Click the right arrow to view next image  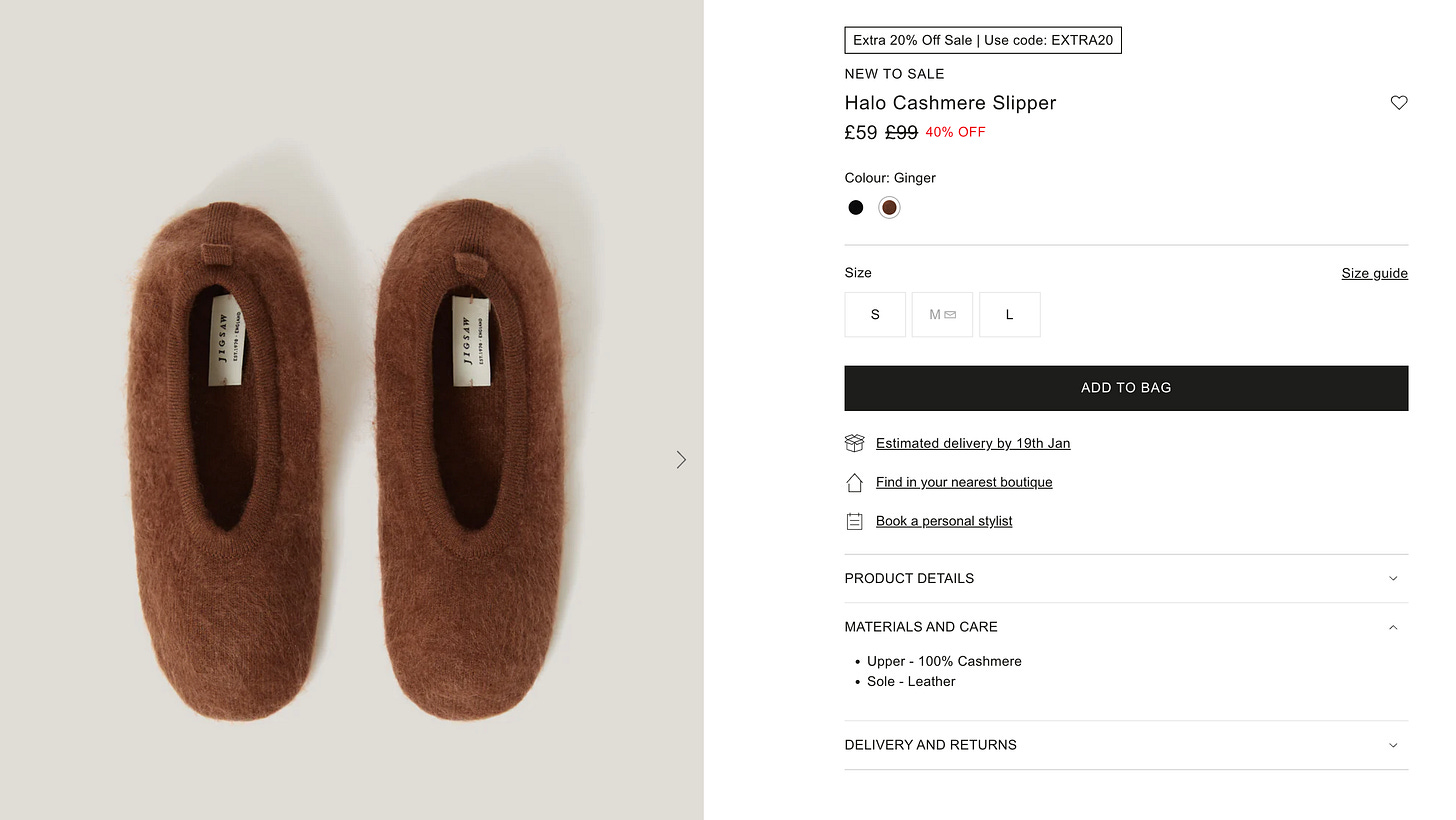pyautogui.click(x=681, y=459)
